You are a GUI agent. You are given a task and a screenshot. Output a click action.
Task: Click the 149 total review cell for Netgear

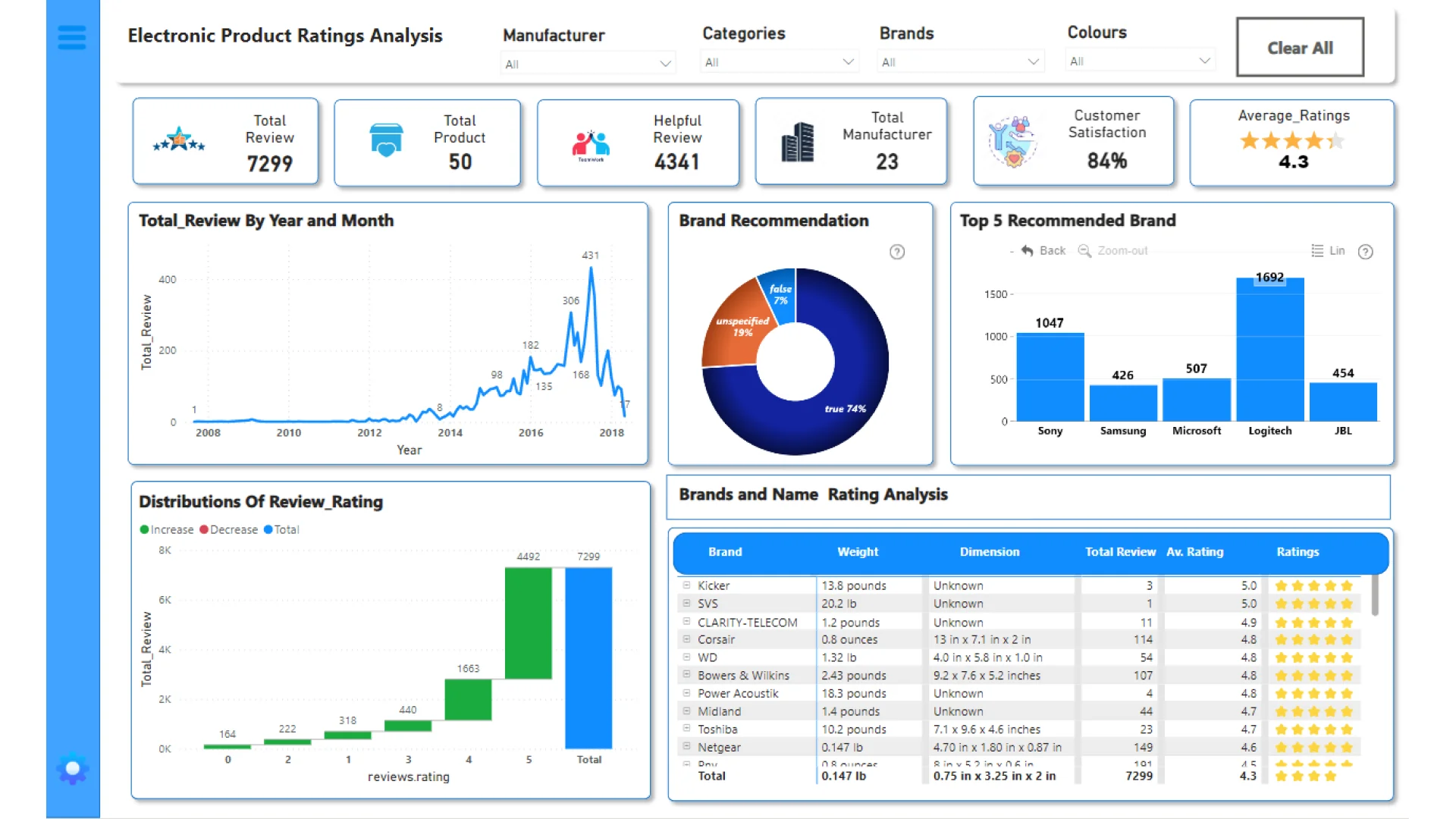[1143, 747]
